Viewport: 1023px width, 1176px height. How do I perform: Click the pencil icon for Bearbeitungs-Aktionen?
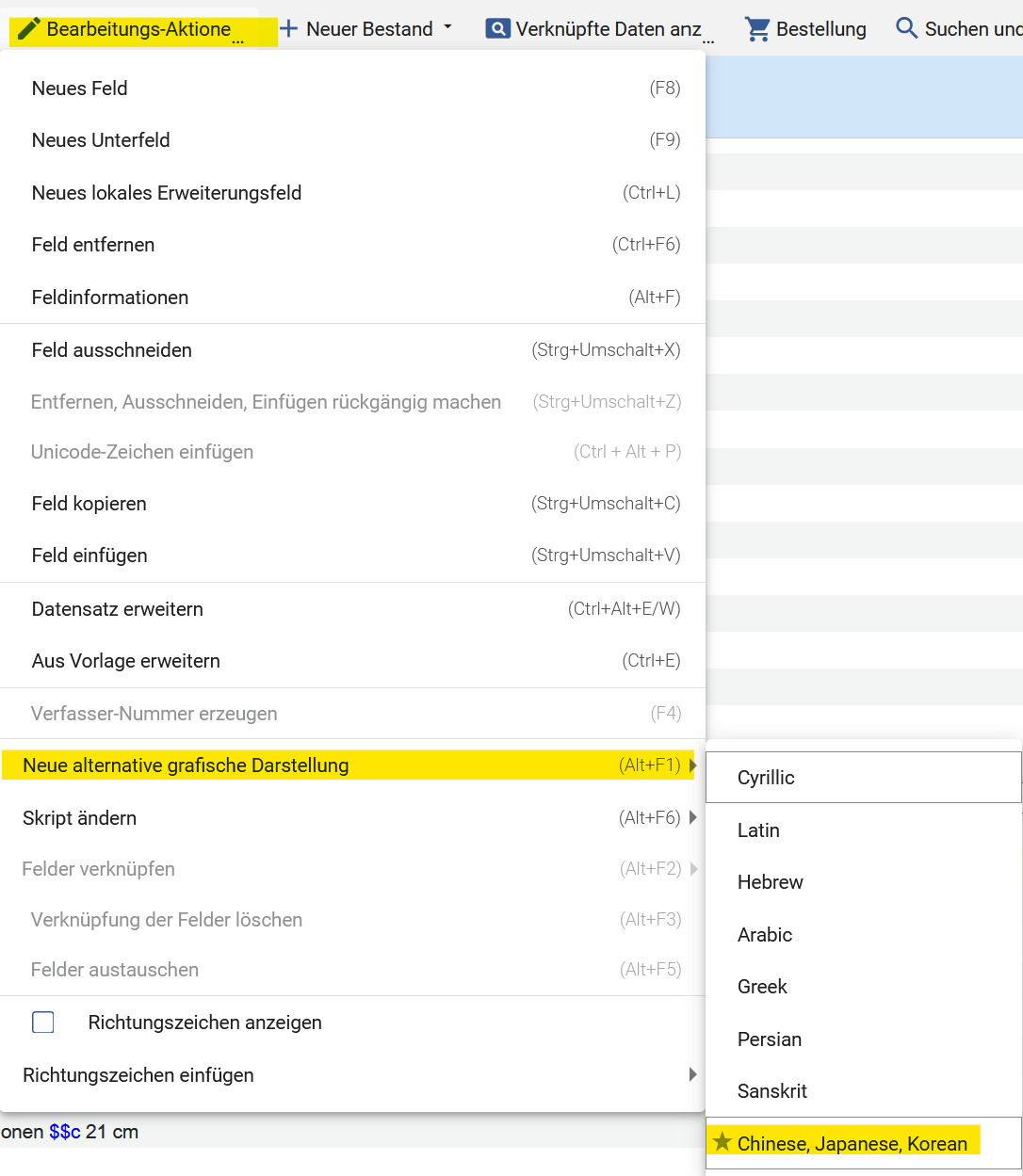pyautogui.click(x=29, y=29)
